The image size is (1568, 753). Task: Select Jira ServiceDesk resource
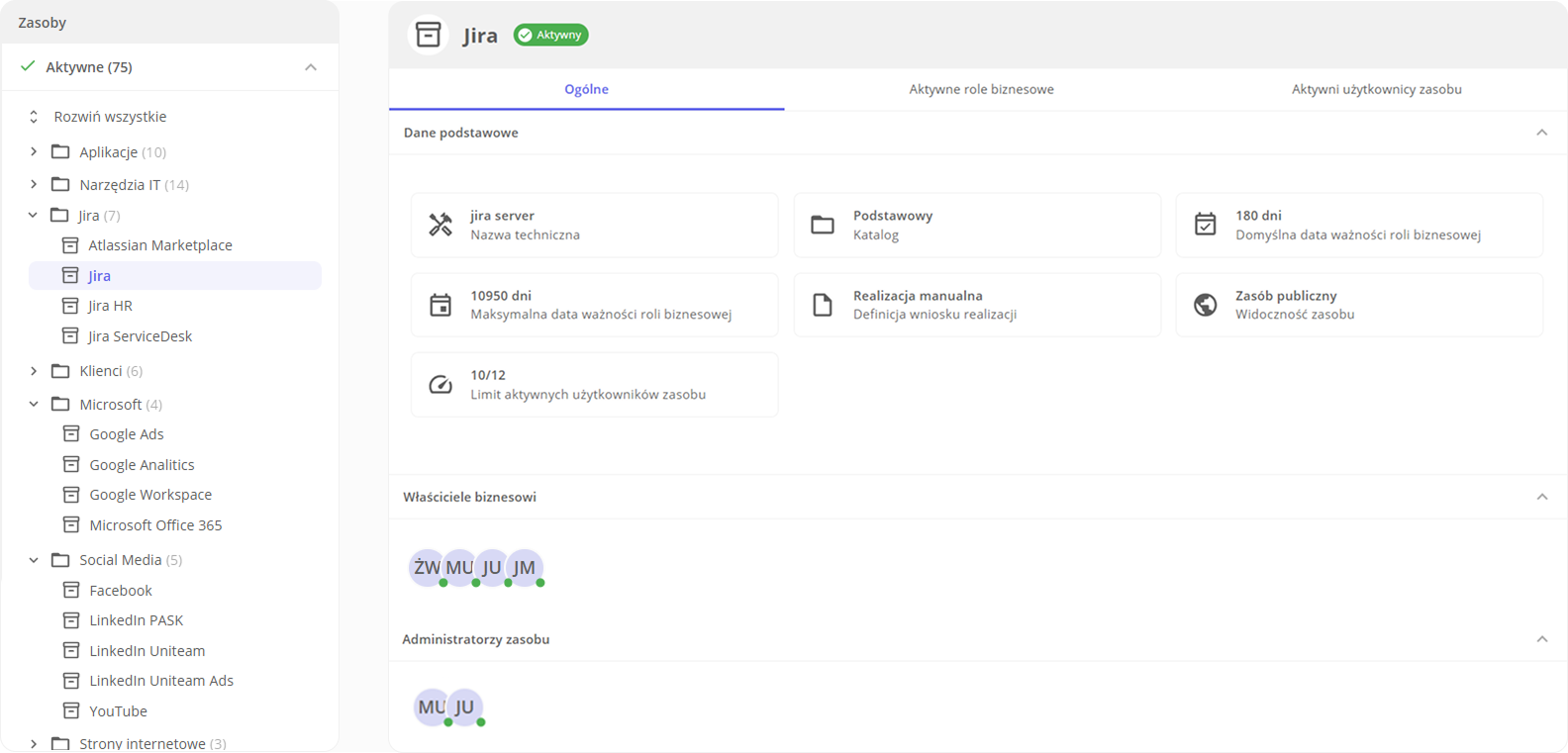pyautogui.click(x=140, y=336)
